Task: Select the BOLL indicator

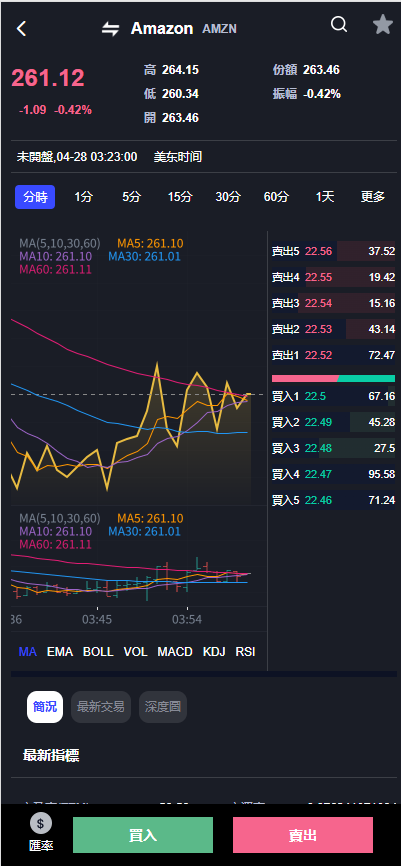Action: [x=98, y=652]
